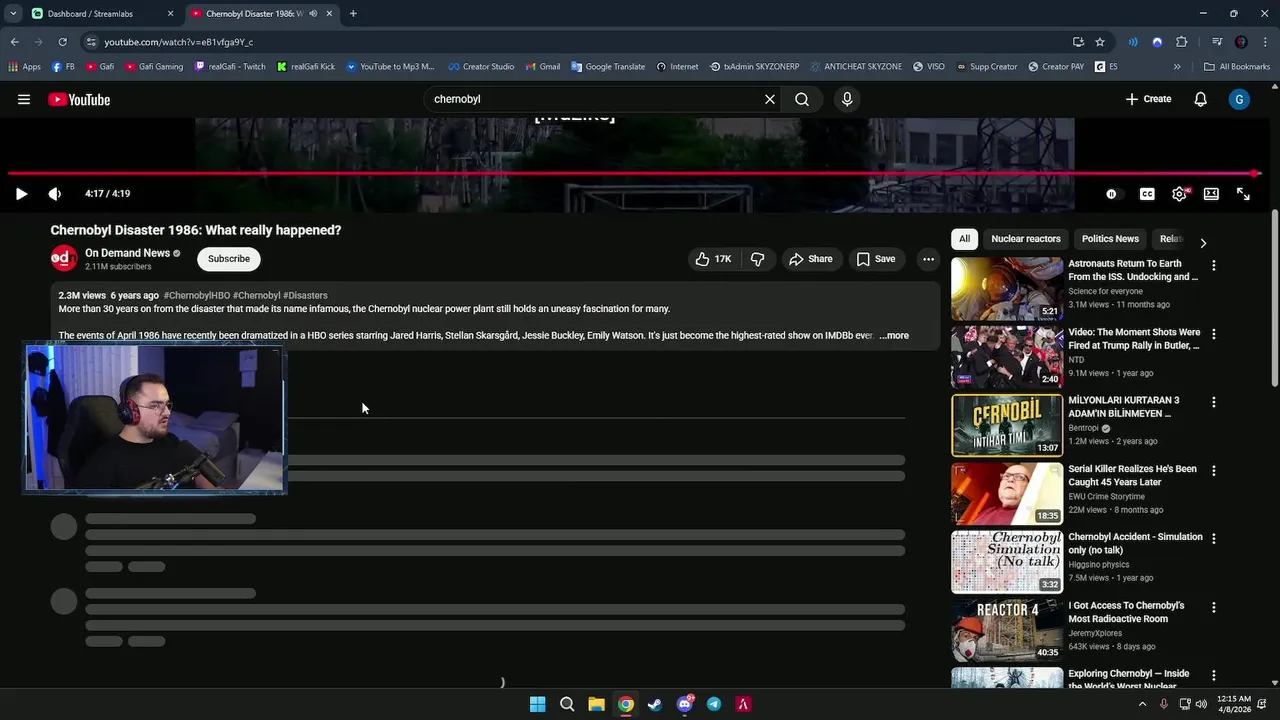Start voice search with microphone icon
This screenshot has height=720, width=1280.
point(847,99)
